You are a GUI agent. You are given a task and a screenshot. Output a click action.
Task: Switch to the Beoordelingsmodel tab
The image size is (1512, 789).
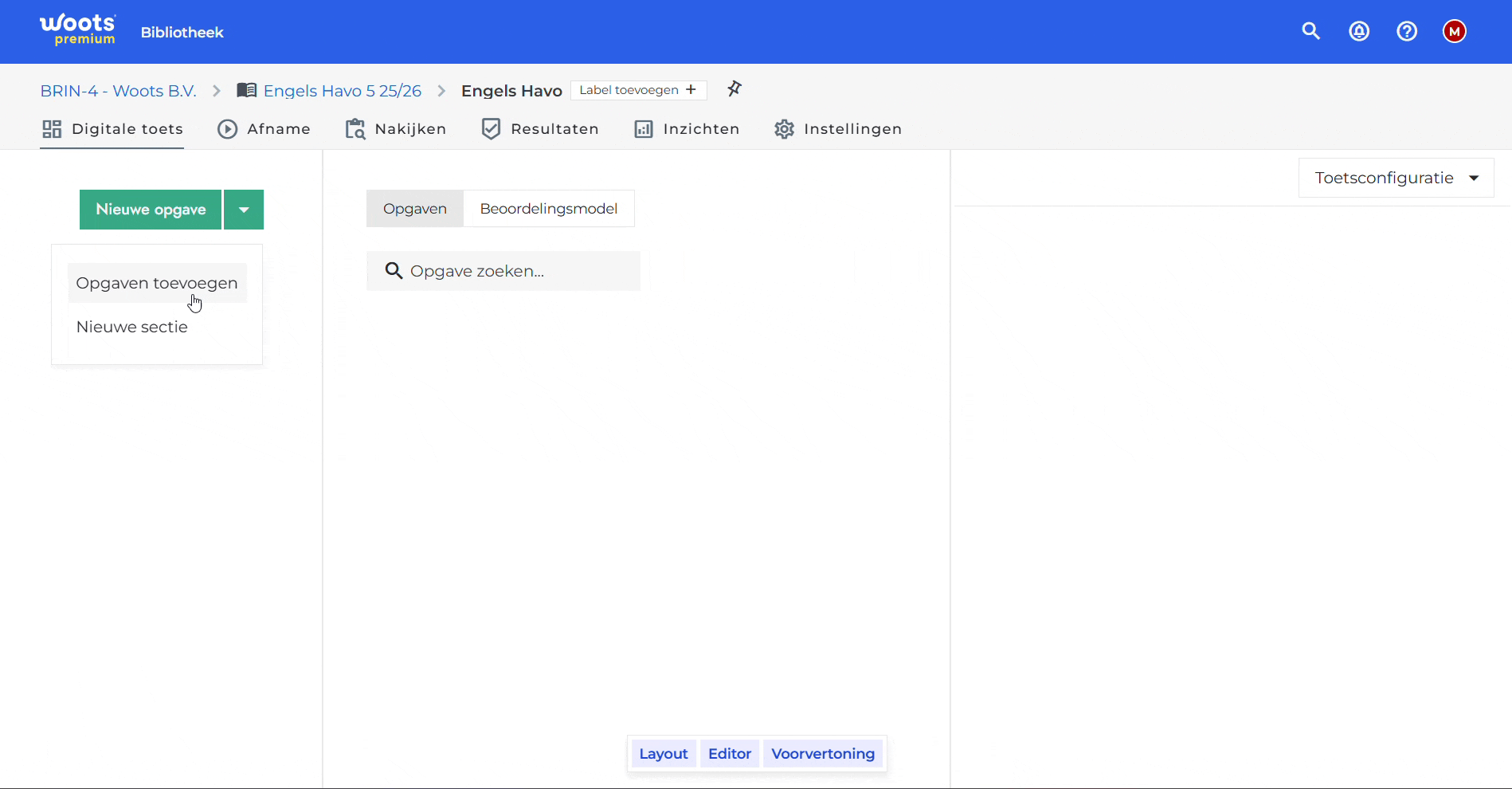pos(549,209)
